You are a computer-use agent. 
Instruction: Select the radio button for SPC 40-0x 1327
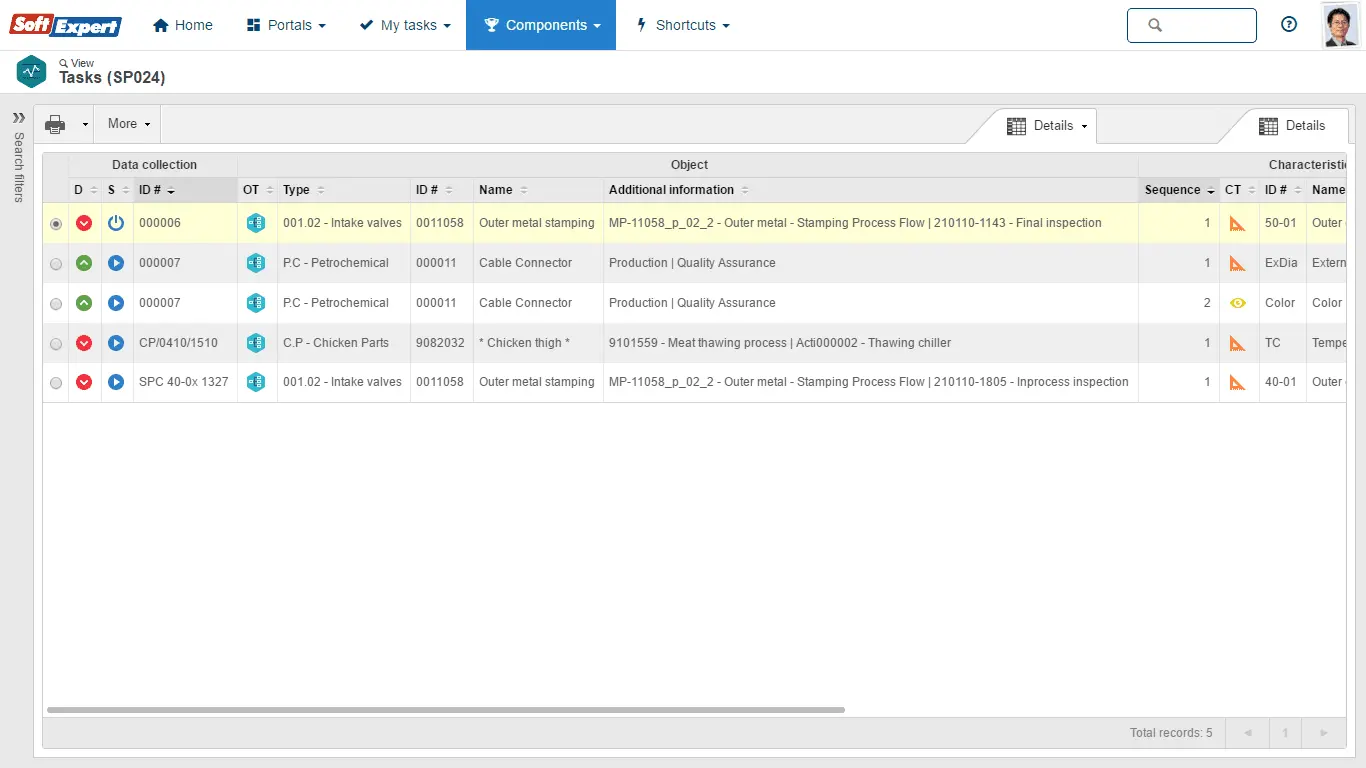[x=56, y=383]
